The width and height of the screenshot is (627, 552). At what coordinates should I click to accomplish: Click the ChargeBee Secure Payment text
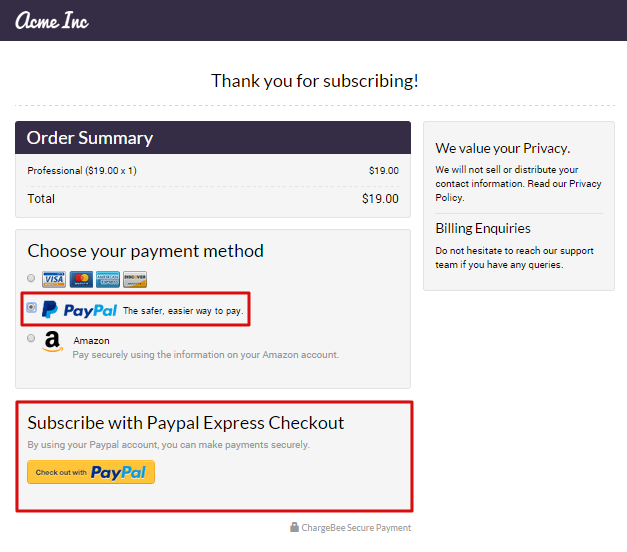(356, 528)
